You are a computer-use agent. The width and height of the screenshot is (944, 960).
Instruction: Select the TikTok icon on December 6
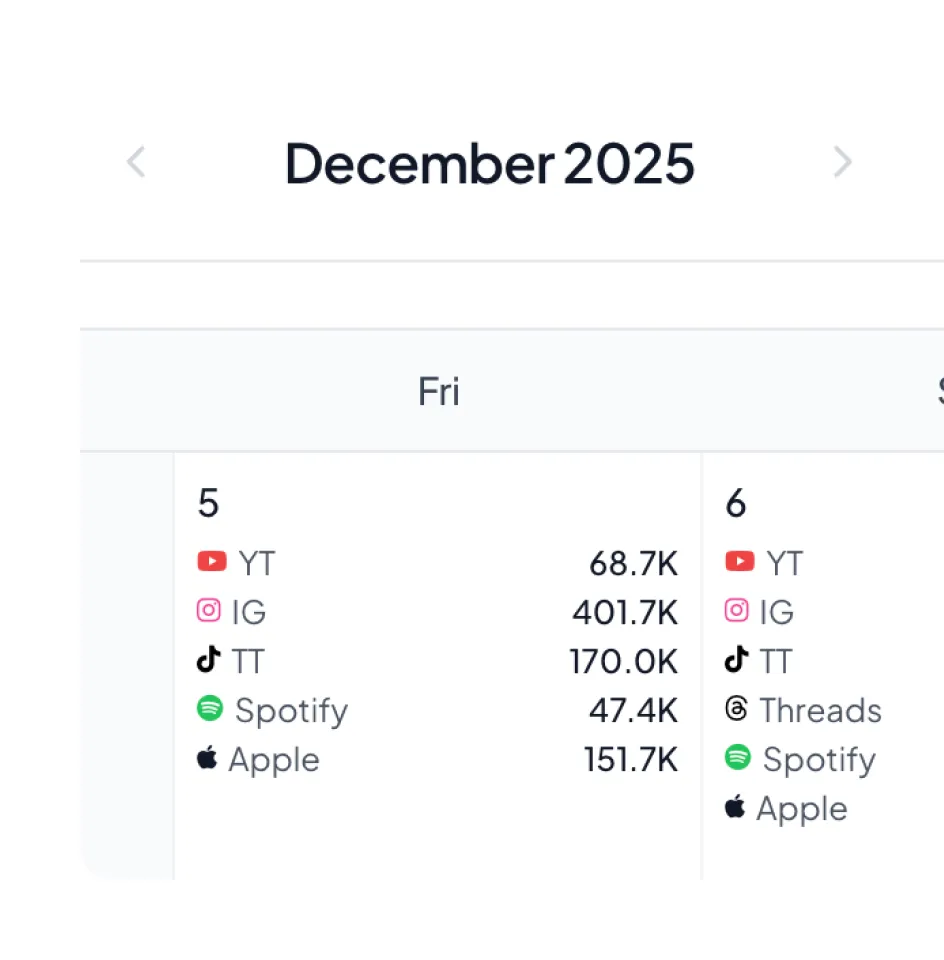click(736, 659)
